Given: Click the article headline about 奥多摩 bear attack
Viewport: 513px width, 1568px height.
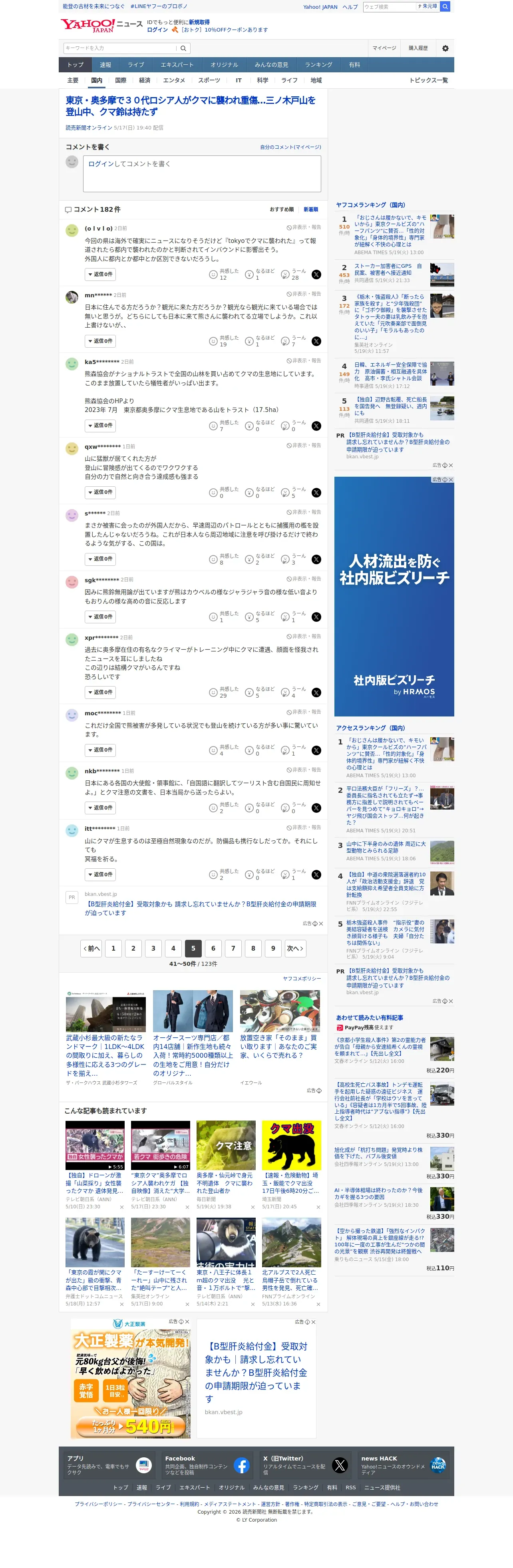Looking at the screenshot, I should pos(191,106).
